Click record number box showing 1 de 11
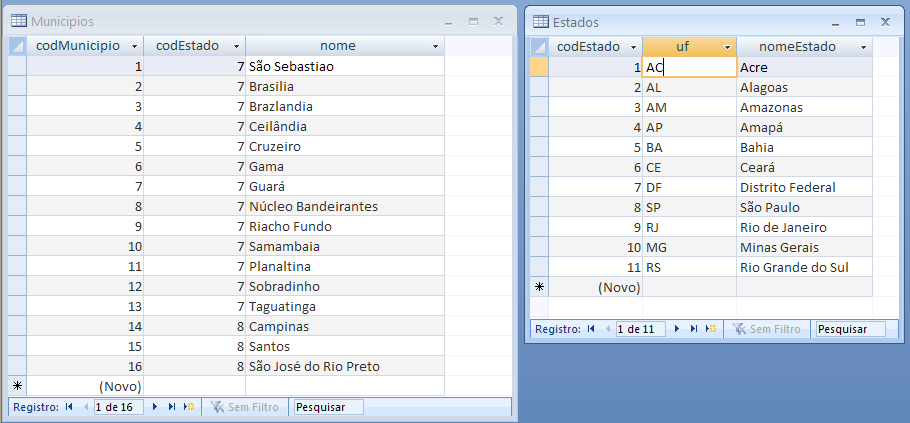The image size is (910, 423). coord(641,329)
